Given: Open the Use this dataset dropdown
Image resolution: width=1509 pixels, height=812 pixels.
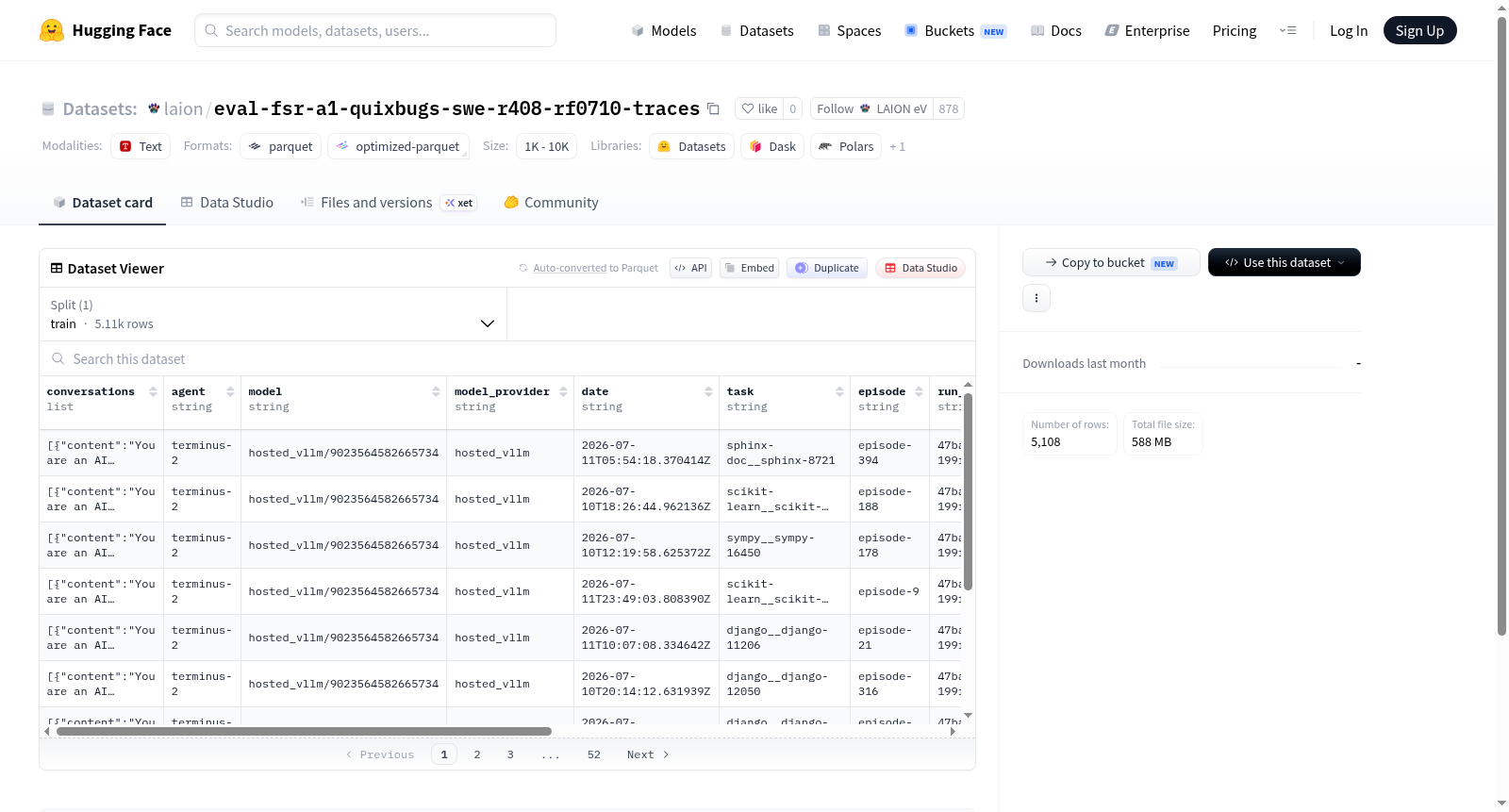Looking at the screenshot, I should pos(1284,262).
